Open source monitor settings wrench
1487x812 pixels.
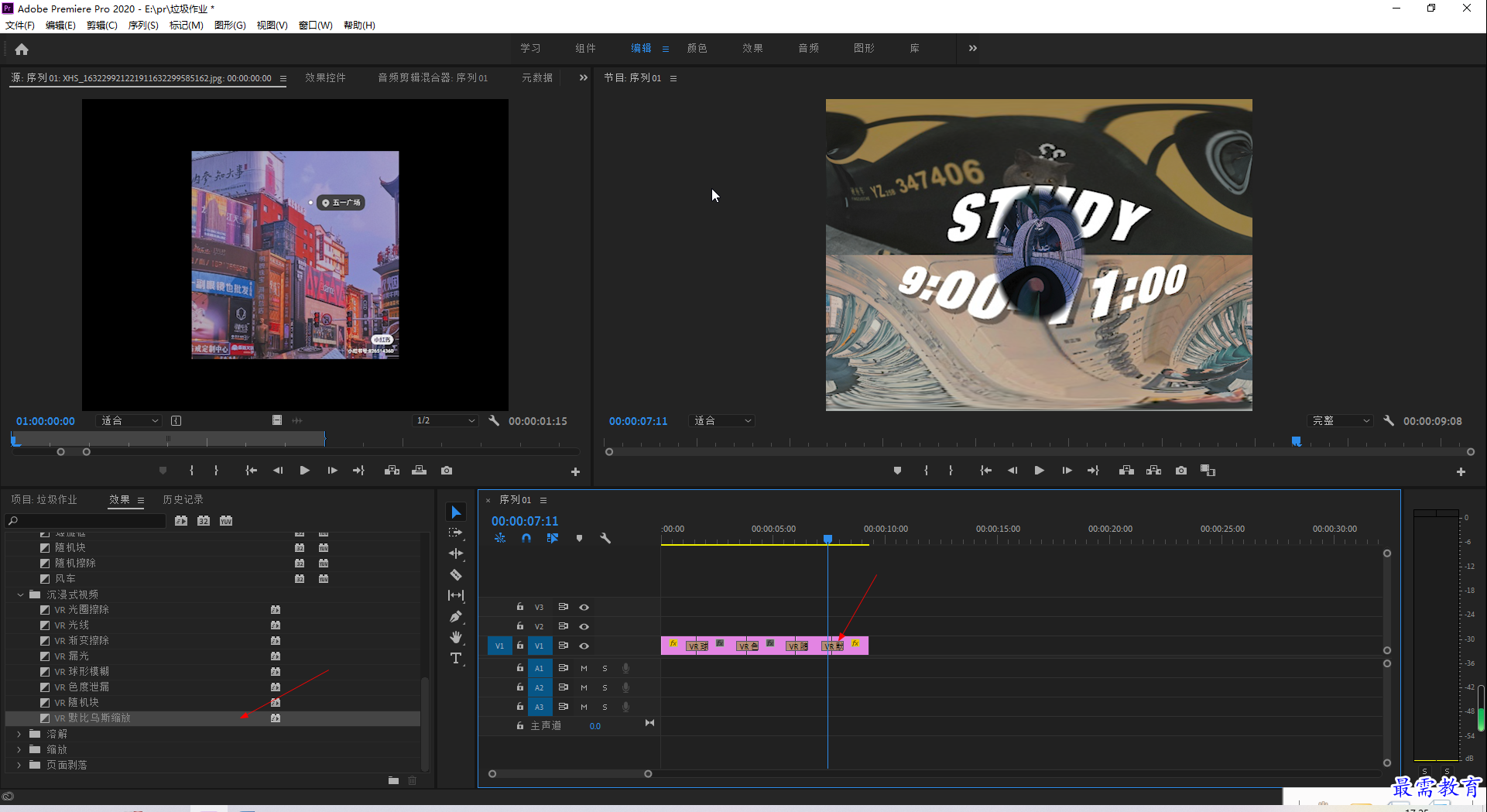click(x=494, y=420)
